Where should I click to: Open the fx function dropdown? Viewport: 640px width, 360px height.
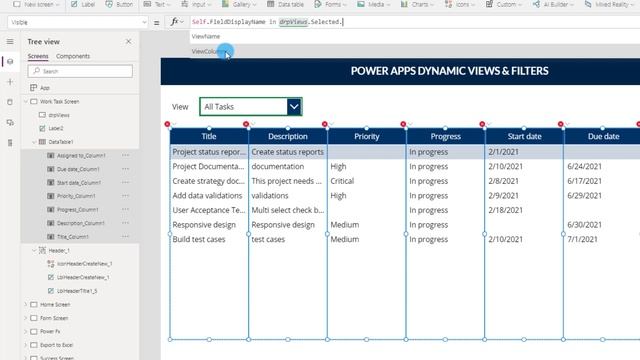tap(177, 22)
